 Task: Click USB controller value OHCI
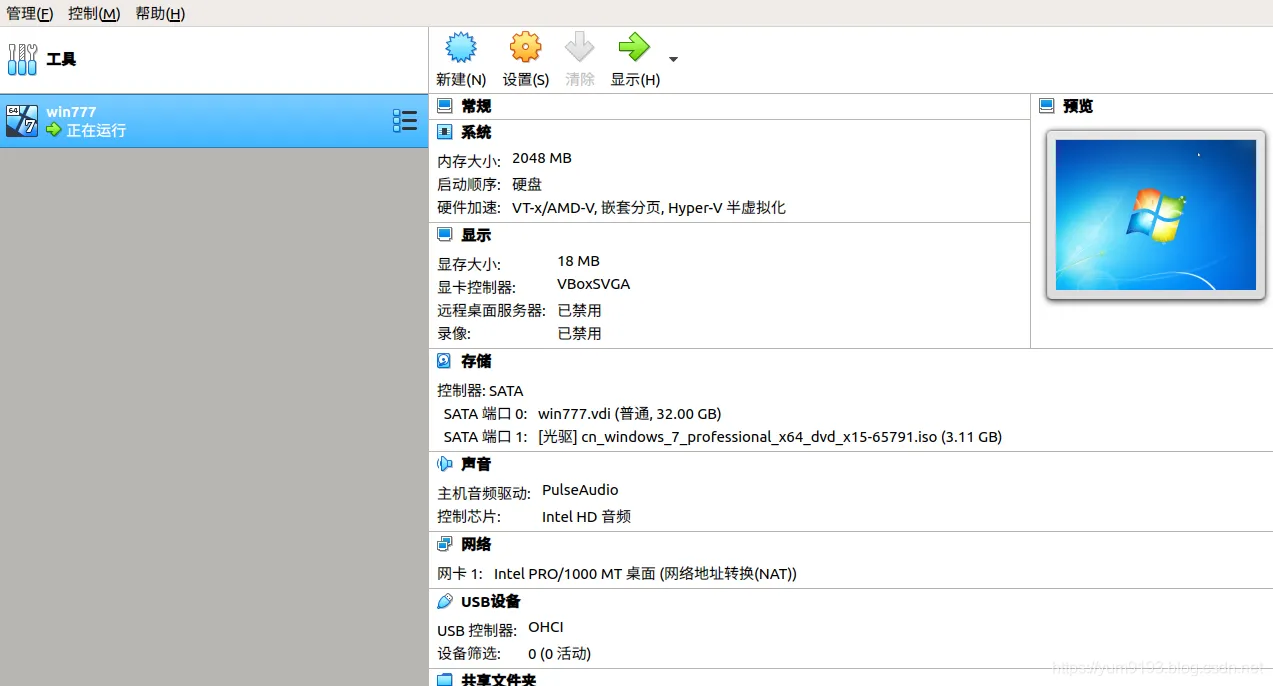546,627
